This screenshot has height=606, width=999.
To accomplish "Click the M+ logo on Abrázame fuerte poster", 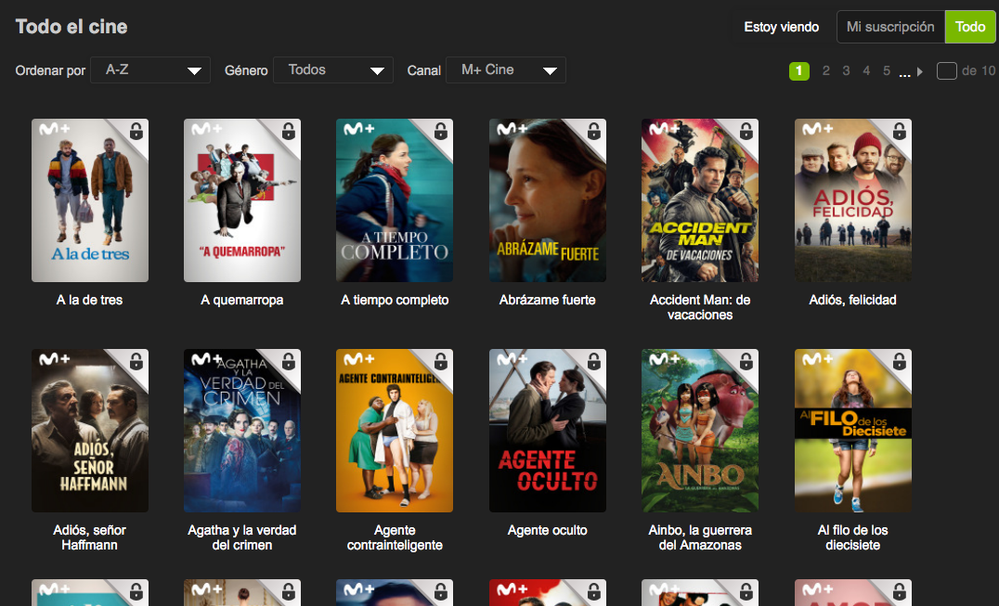I will coord(512,129).
